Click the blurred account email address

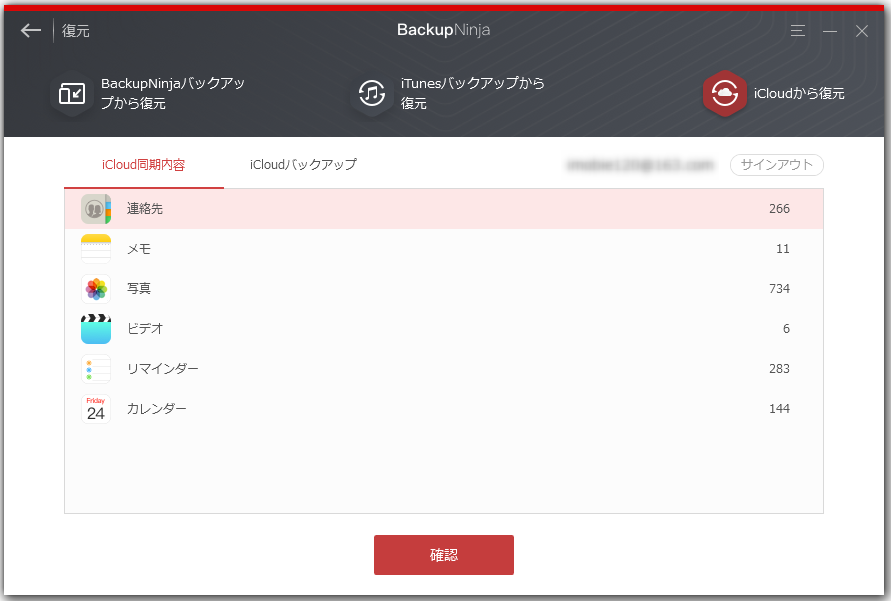click(x=640, y=165)
